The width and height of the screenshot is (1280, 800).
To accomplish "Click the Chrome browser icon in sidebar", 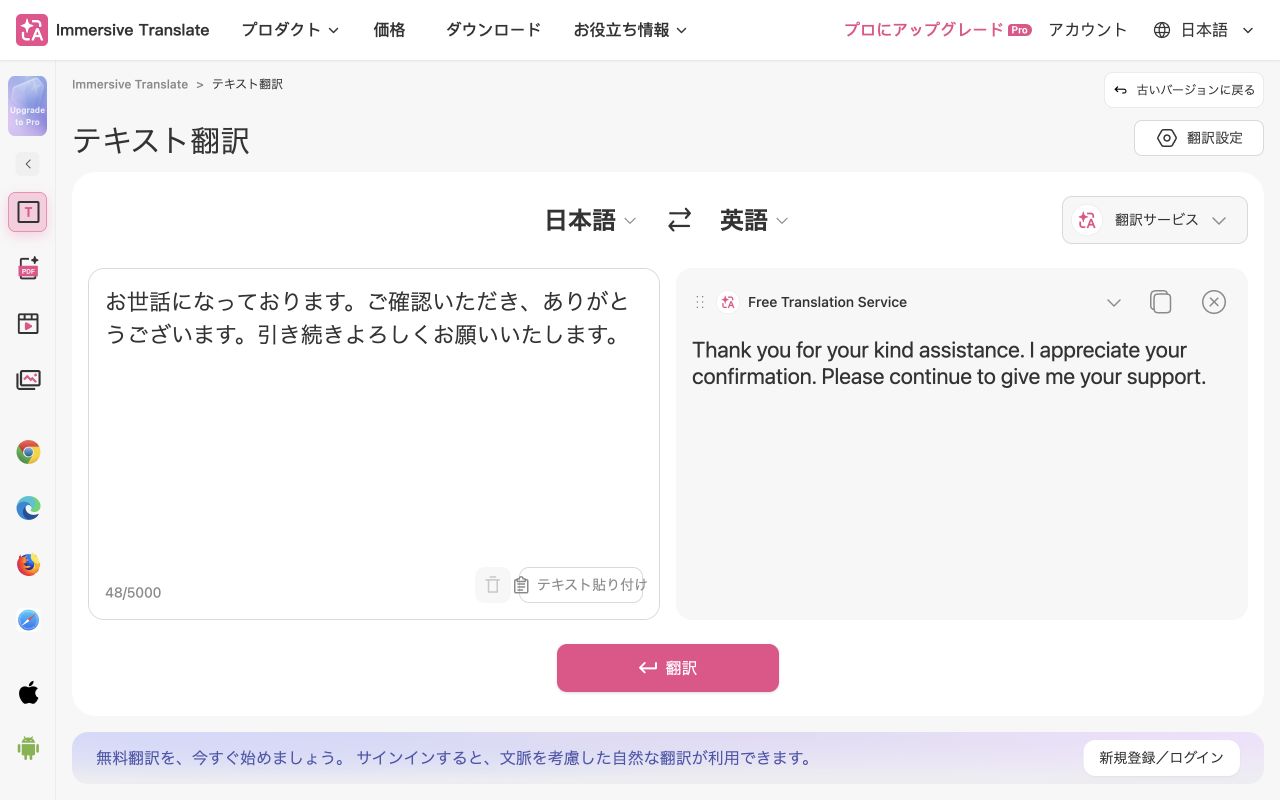I will (x=28, y=453).
